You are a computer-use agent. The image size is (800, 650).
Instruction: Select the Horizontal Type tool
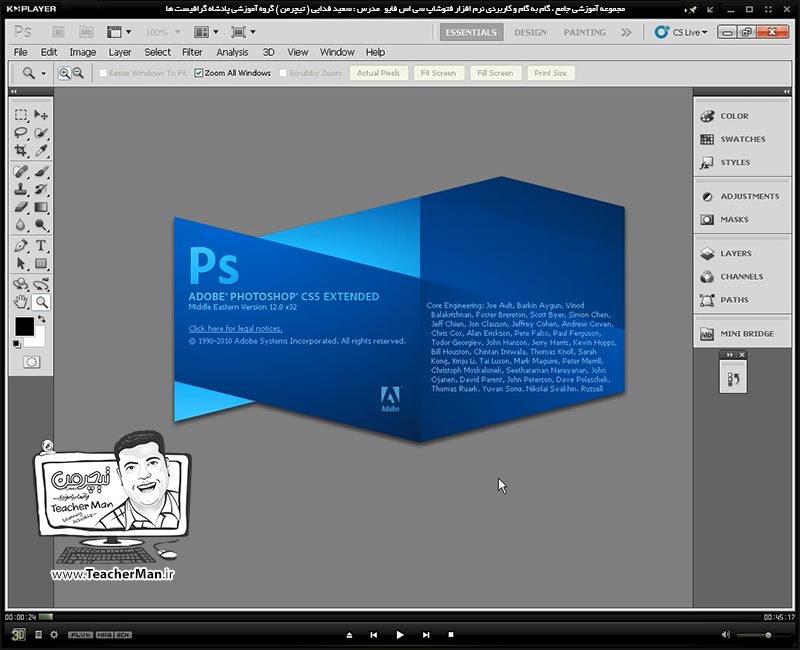point(41,245)
